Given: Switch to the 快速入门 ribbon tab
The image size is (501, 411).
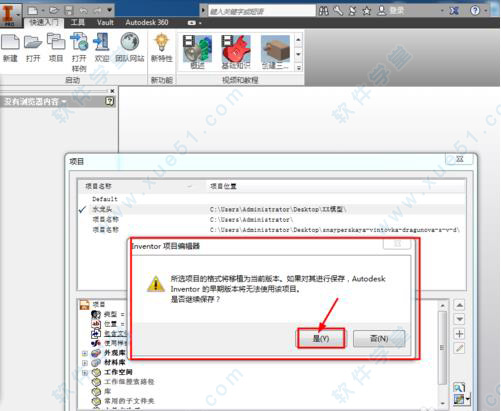Looking at the screenshot, I should click(x=44, y=23).
